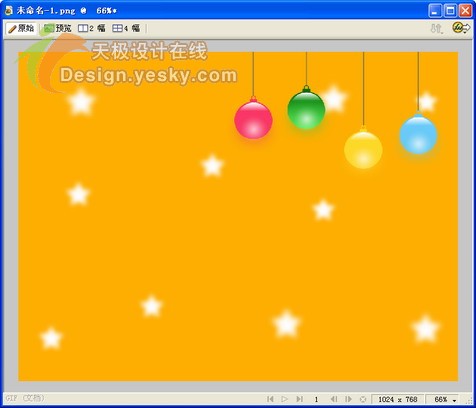Click the current frame number 1
Image resolution: width=476 pixels, height=408 pixels.
pyautogui.click(x=316, y=399)
